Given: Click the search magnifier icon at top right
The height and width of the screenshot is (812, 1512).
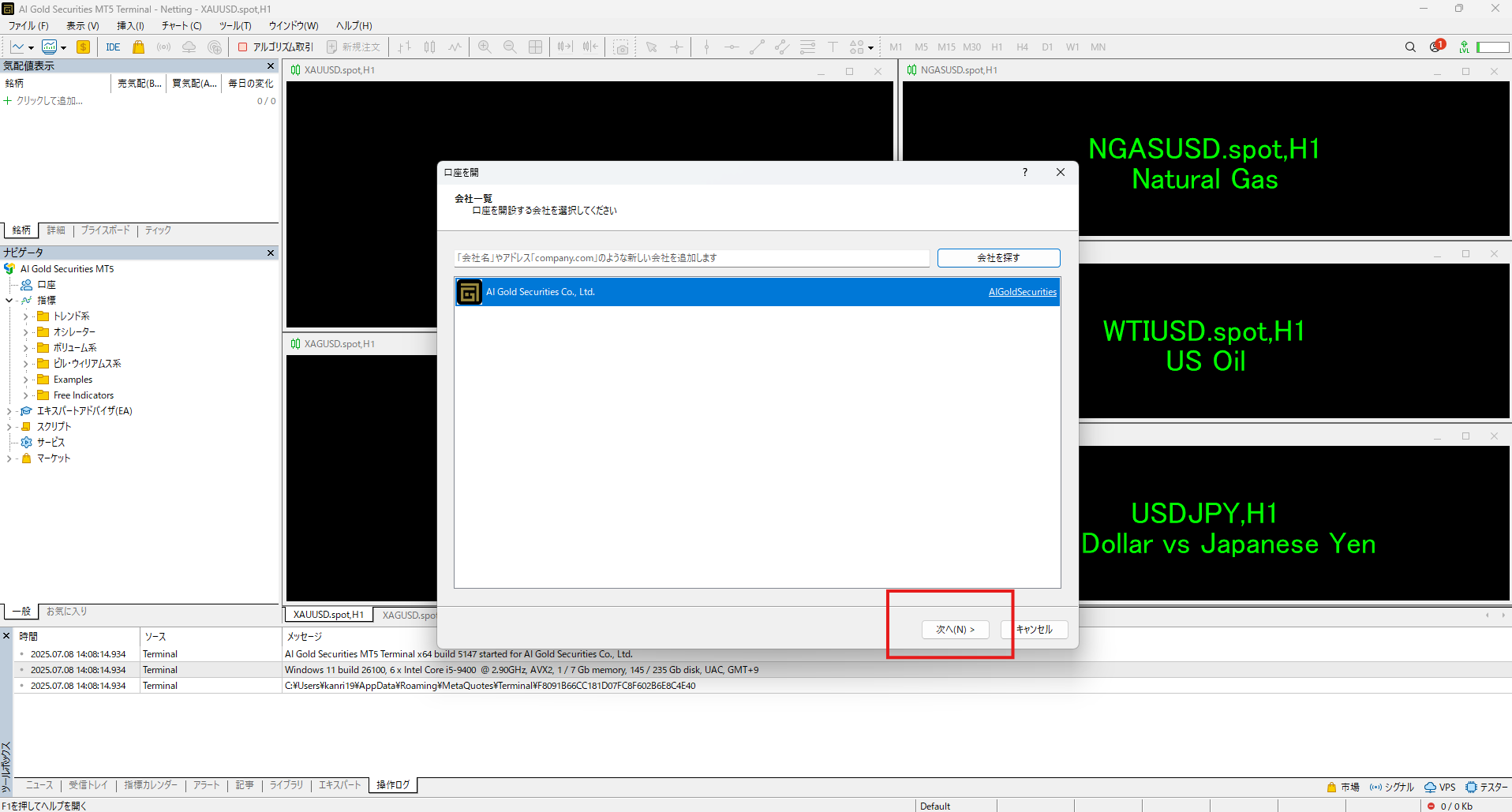Looking at the screenshot, I should pos(1410,47).
